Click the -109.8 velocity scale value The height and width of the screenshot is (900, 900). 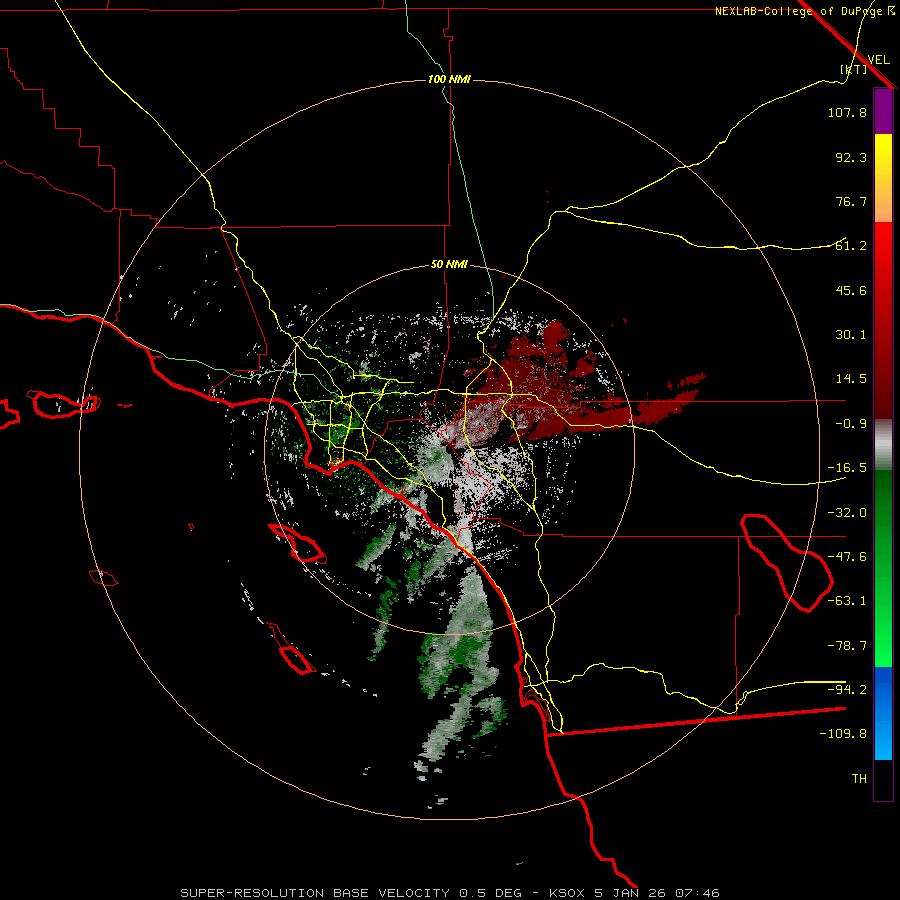pyautogui.click(x=843, y=734)
